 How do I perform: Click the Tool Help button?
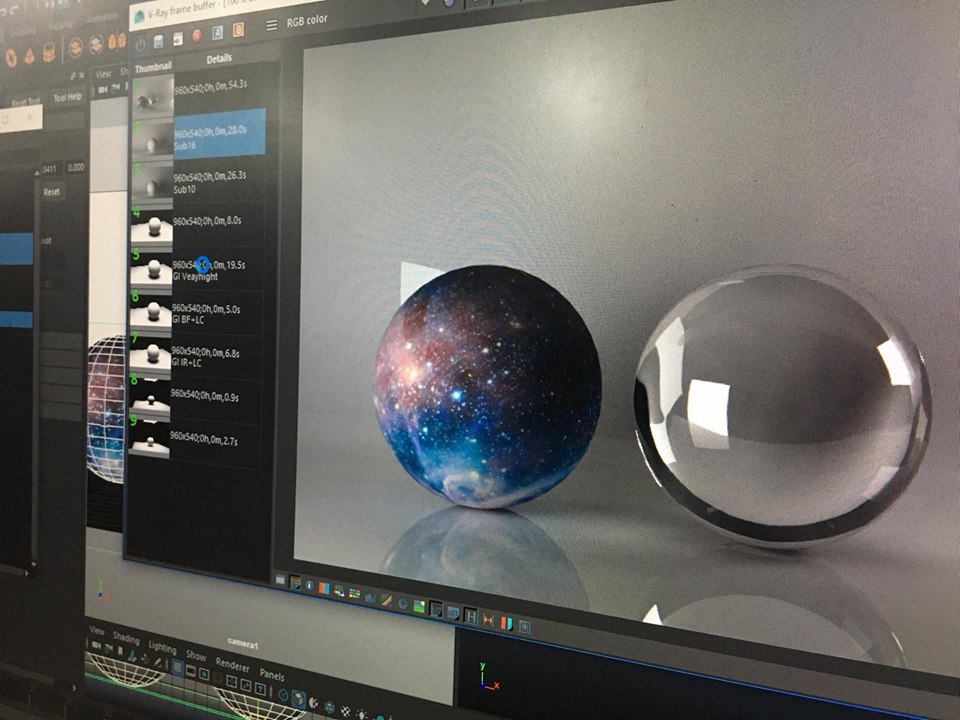point(67,98)
